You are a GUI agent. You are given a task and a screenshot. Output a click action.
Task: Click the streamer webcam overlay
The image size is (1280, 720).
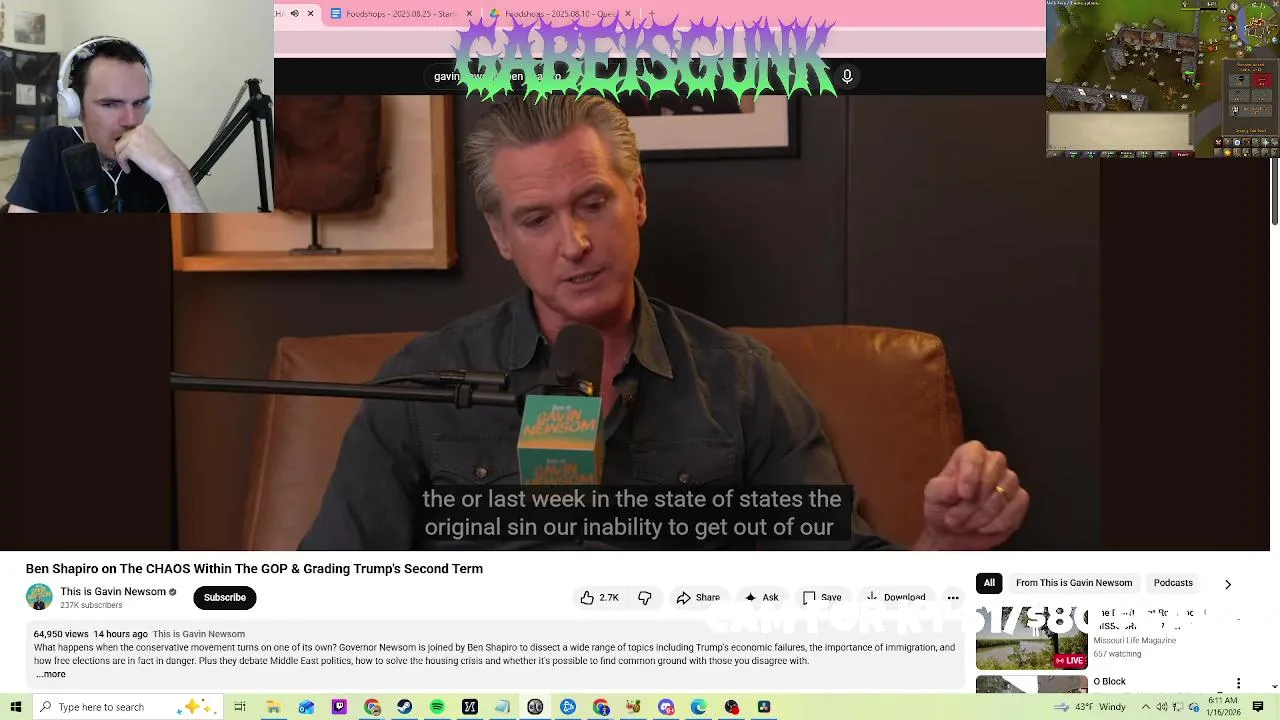point(136,106)
